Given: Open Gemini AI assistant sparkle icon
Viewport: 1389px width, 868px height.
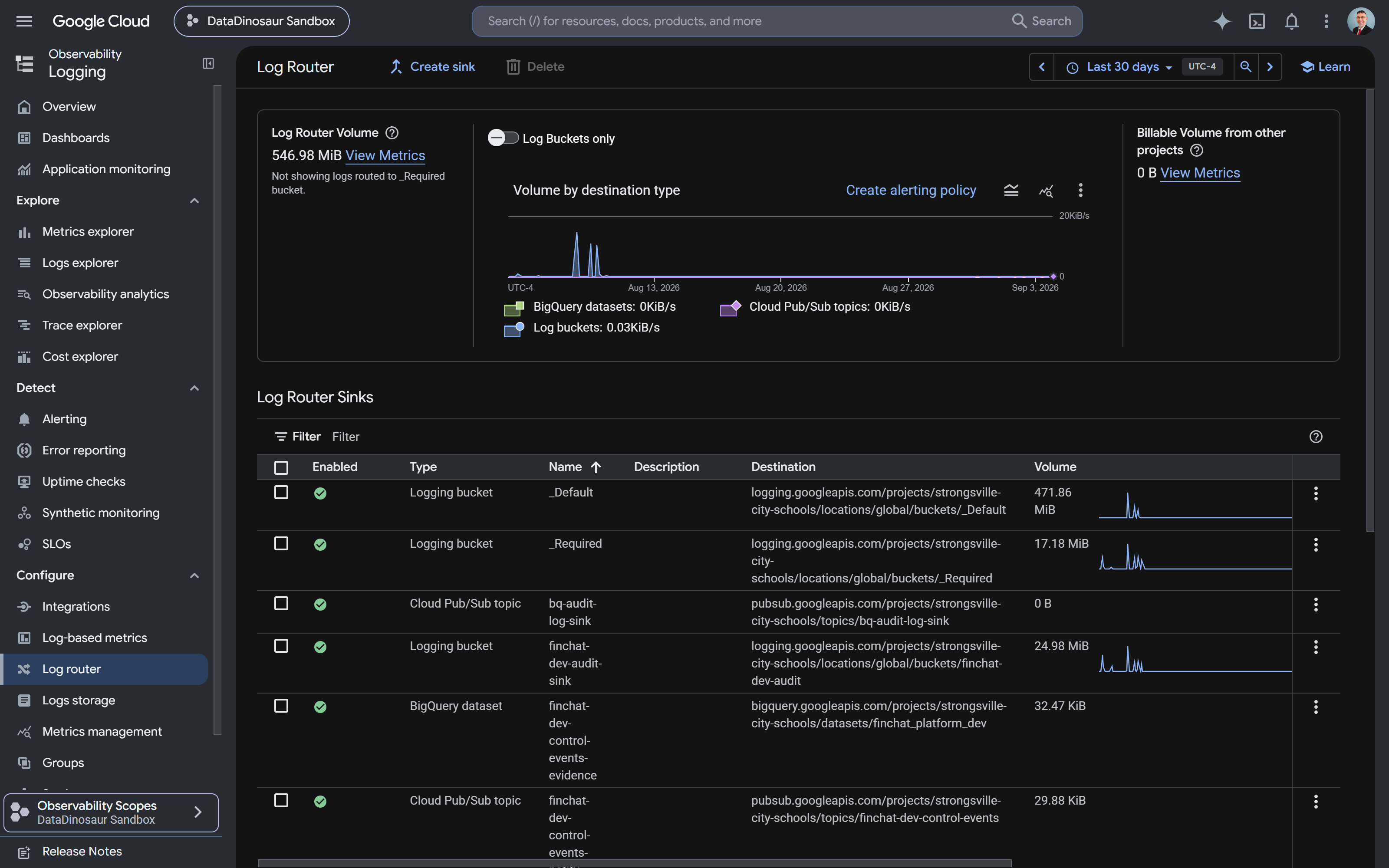Looking at the screenshot, I should click(1222, 21).
